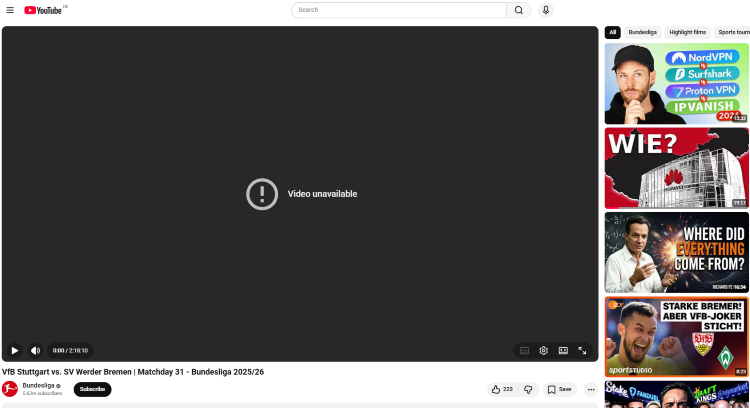Image resolution: width=750 pixels, height=408 pixels.
Task: Open more actions ellipsis menu
Action: (x=591, y=389)
